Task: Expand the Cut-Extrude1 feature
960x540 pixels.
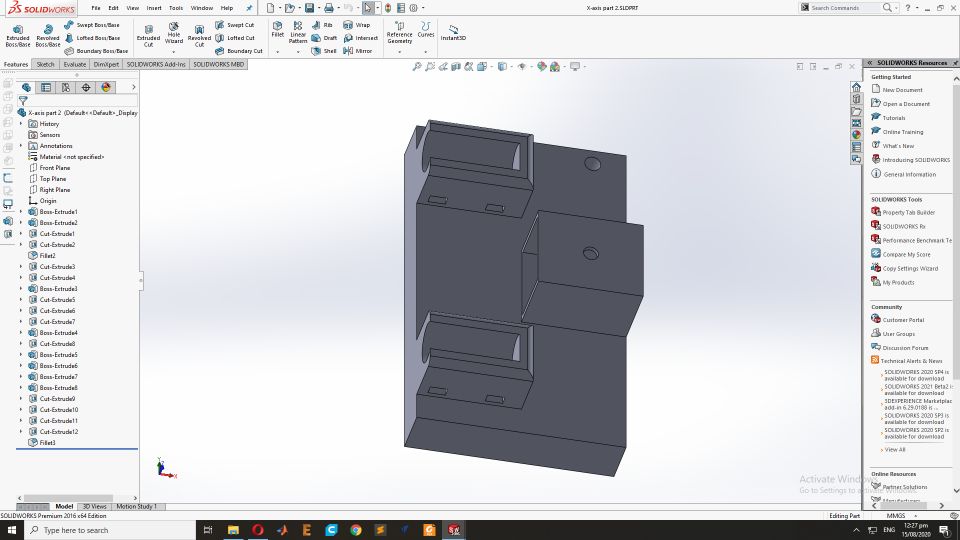Action: [x=21, y=234]
